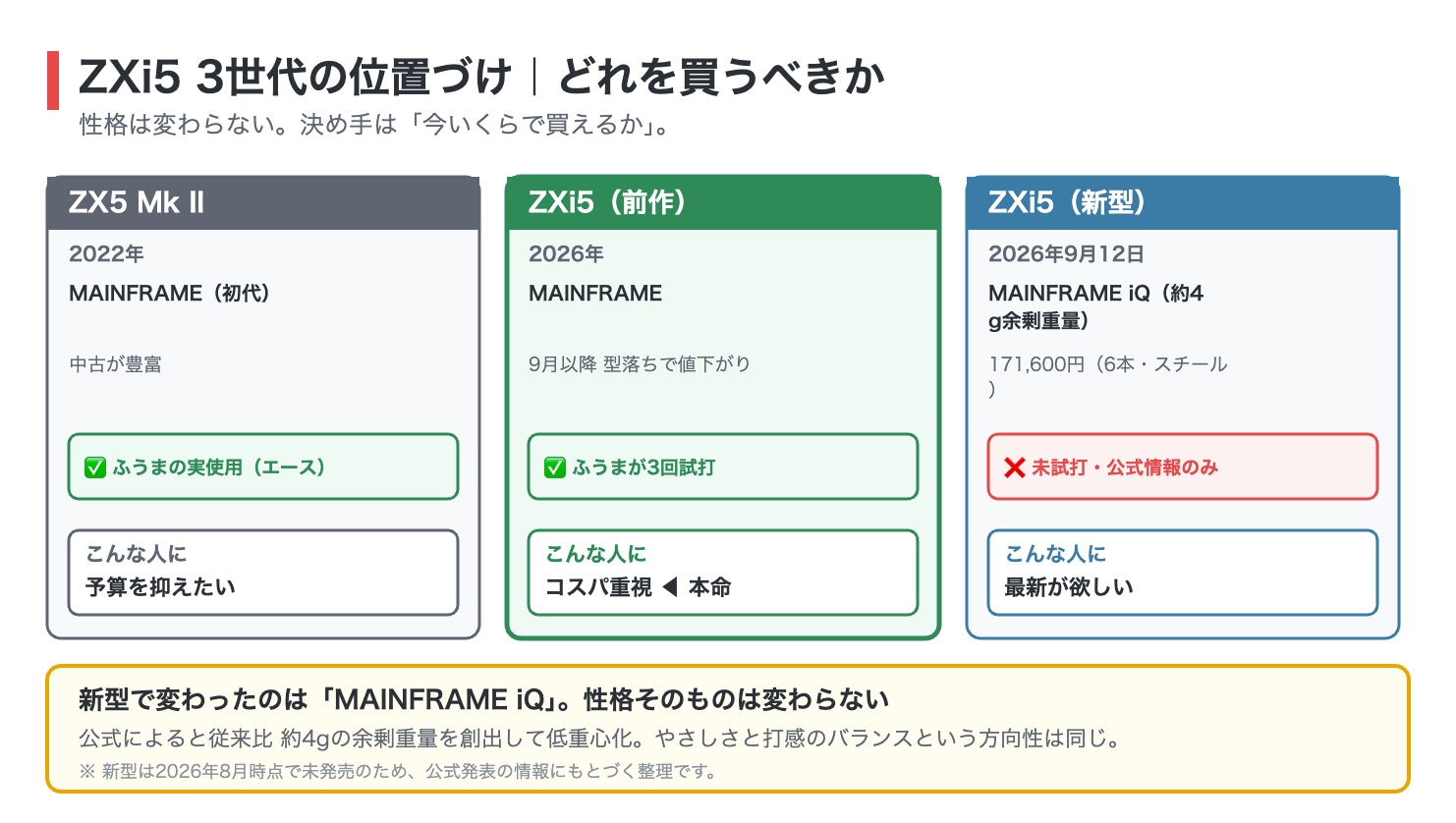Select the ZXi5（前作）card header
This screenshot has height=823, width=1456.
[x=723, y=203]
